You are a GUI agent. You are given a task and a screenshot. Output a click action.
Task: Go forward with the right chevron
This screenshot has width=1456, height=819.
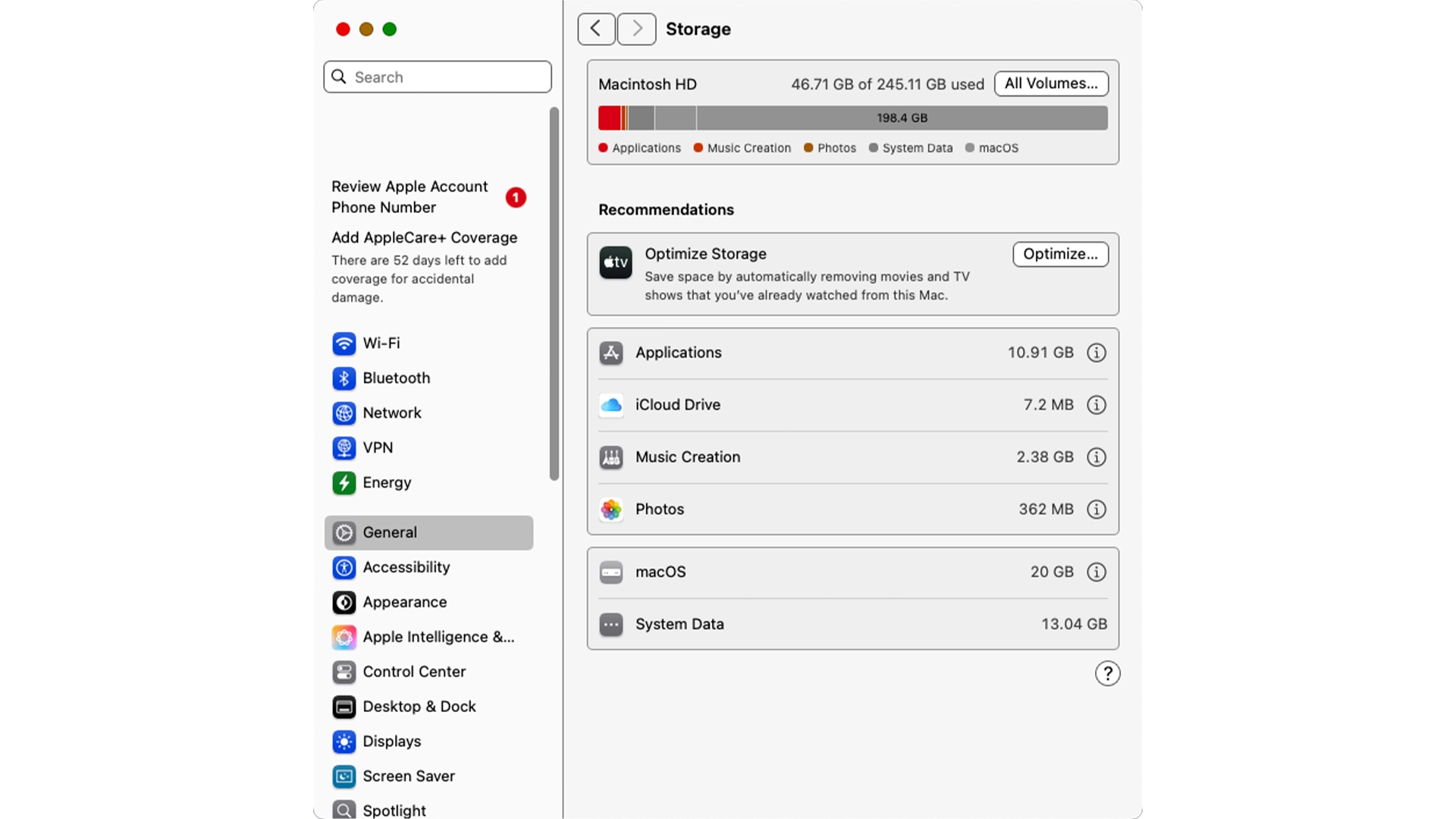(637, 29)
